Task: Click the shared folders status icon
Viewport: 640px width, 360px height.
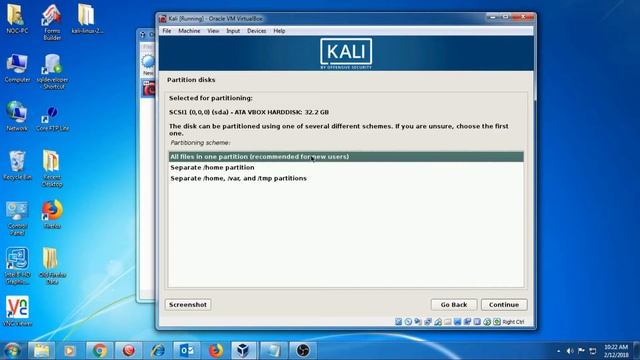Action: 448,322
